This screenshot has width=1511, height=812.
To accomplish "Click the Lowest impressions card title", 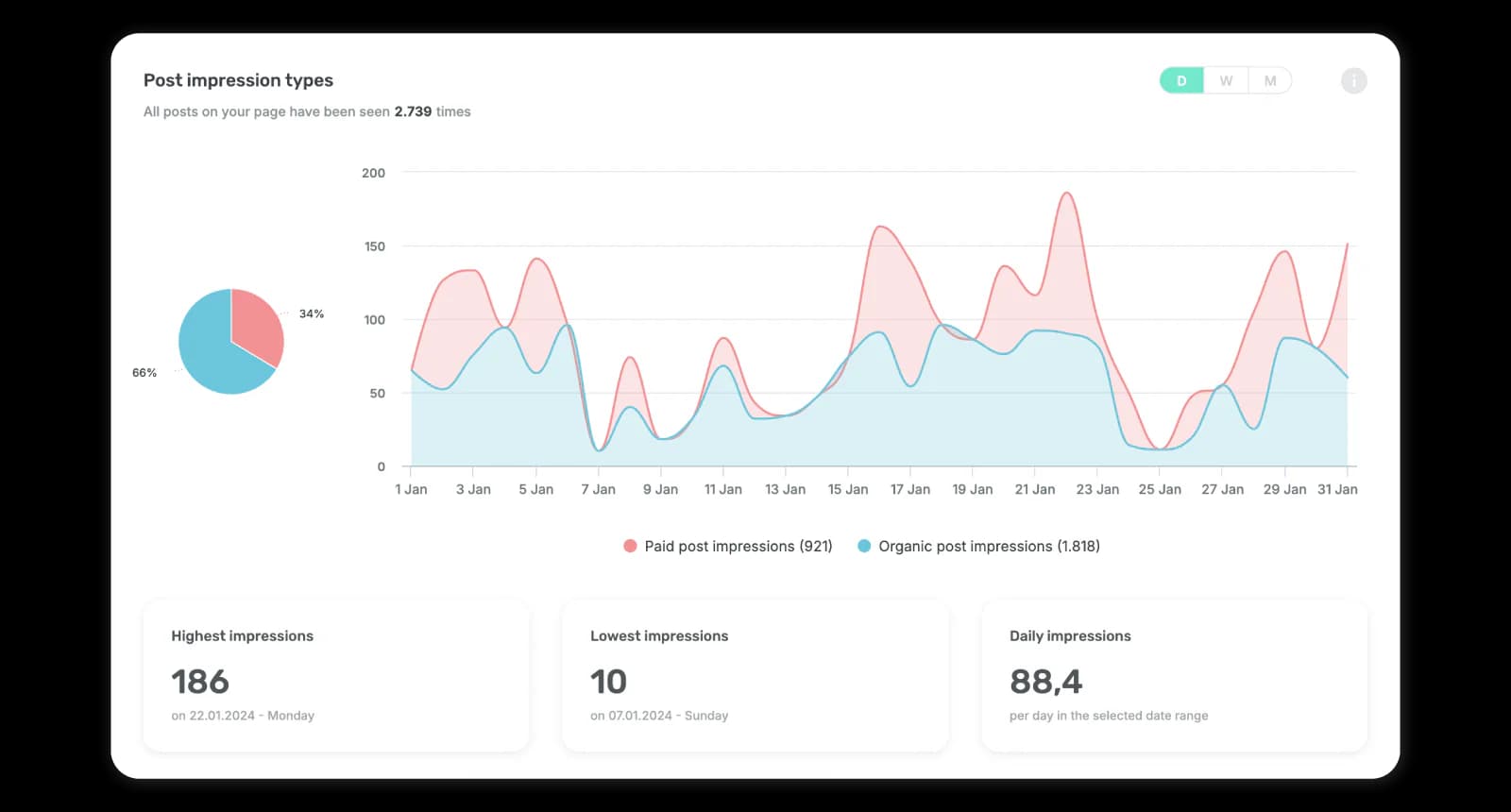I will point(659,635).
